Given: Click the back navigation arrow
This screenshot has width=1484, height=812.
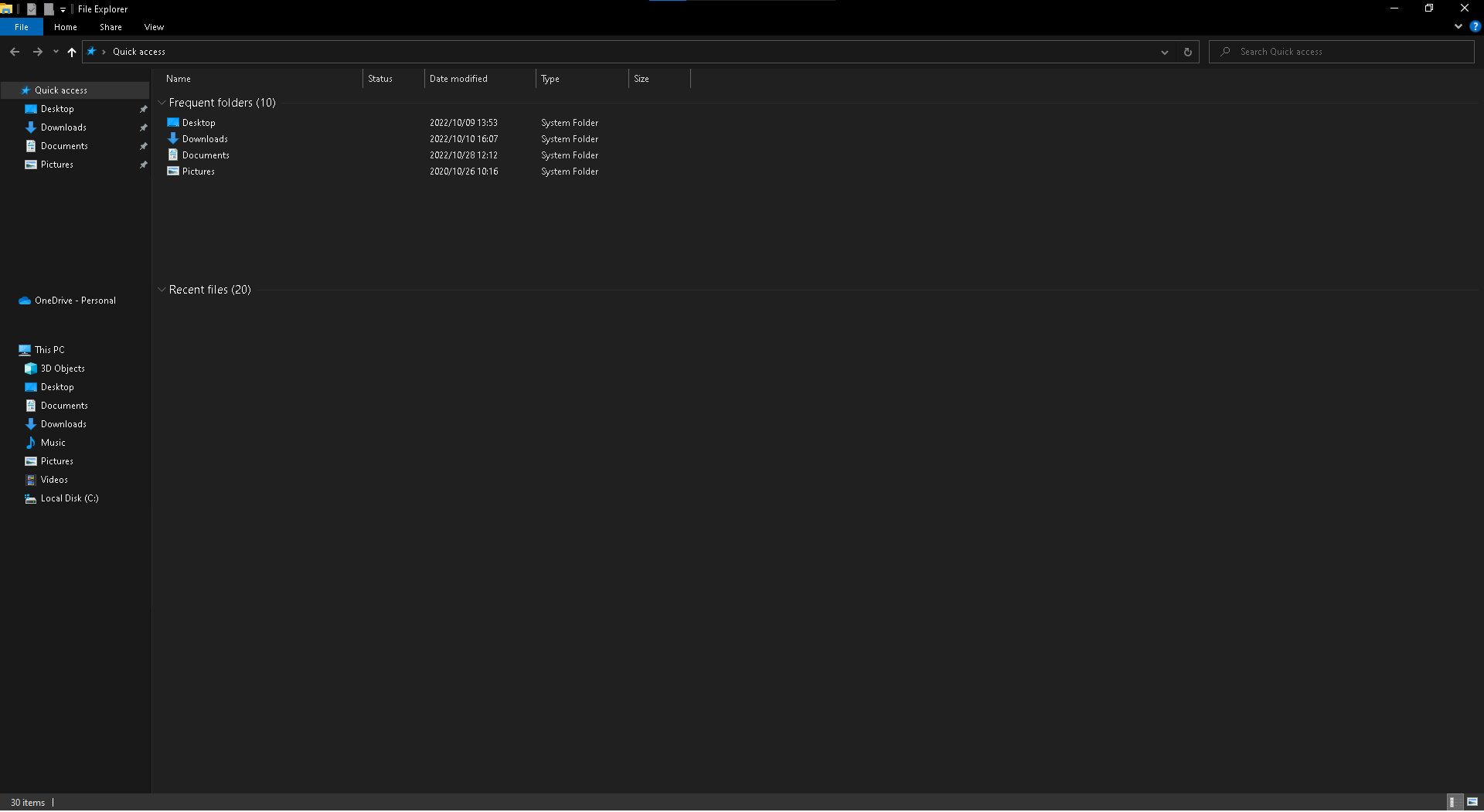Looking at the screenshot, I should 15,52.
